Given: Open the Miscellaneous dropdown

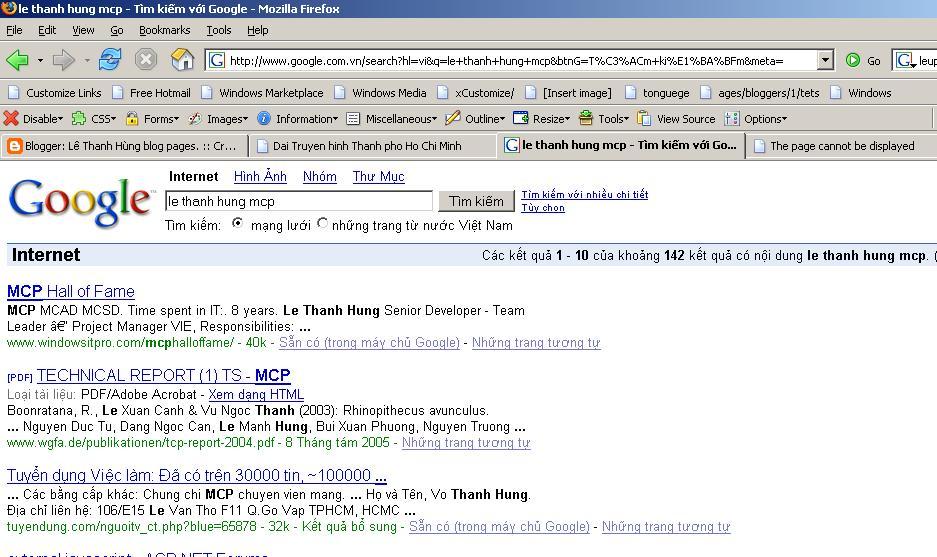Looking at the screenshot, I should pyautogui.click(x=391, y=119).
